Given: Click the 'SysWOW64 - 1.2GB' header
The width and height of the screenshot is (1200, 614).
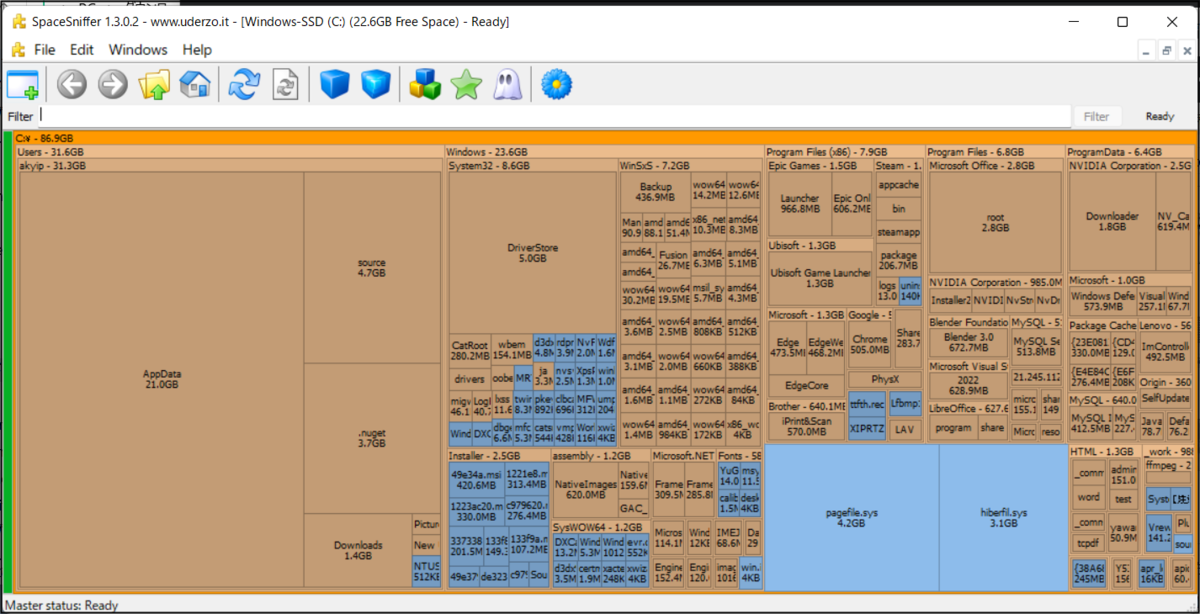Looking at the screenshot, I should coord(600,527).
